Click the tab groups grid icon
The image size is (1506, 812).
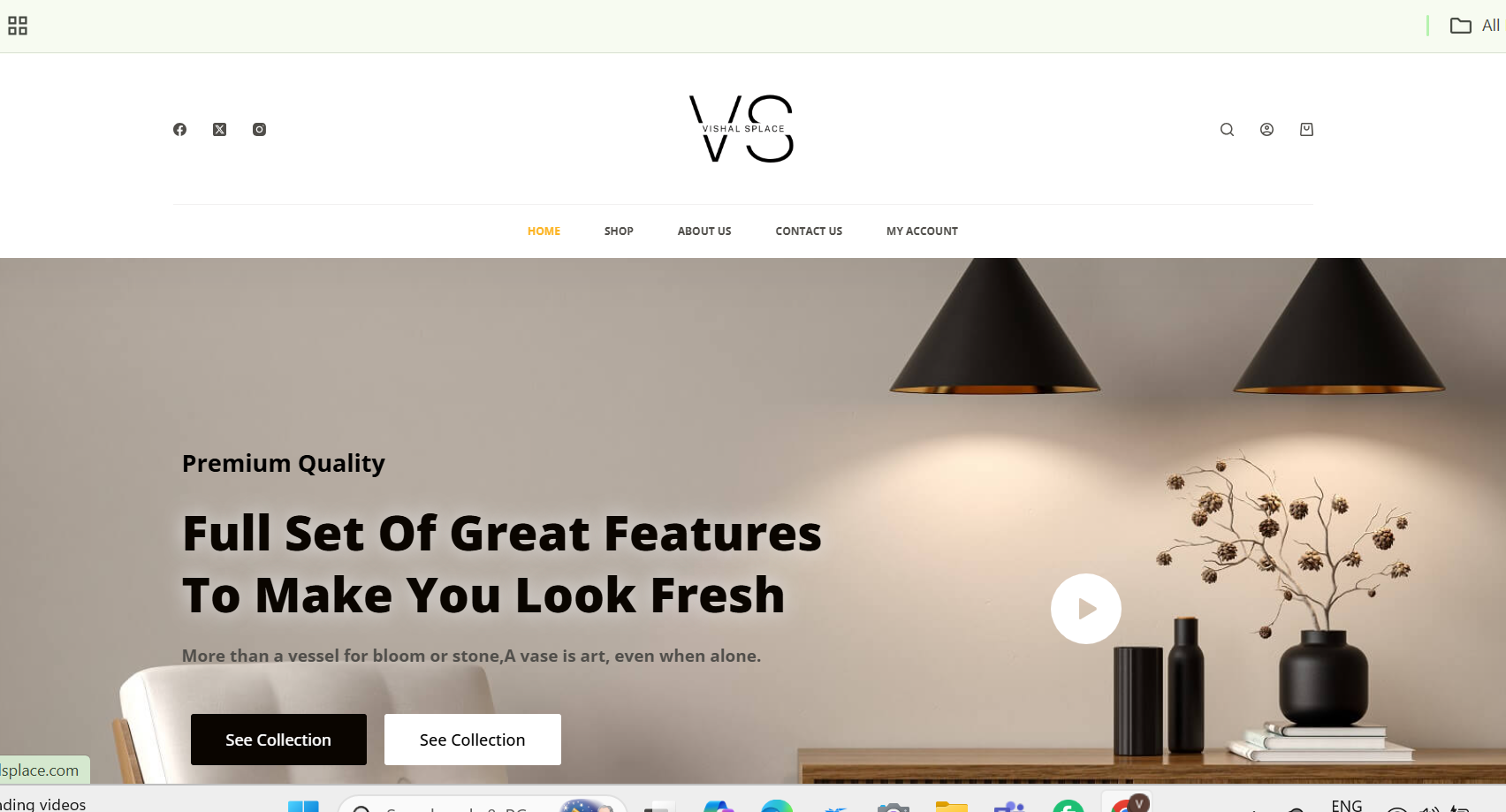pyautogui.click(x=18, y=26)
